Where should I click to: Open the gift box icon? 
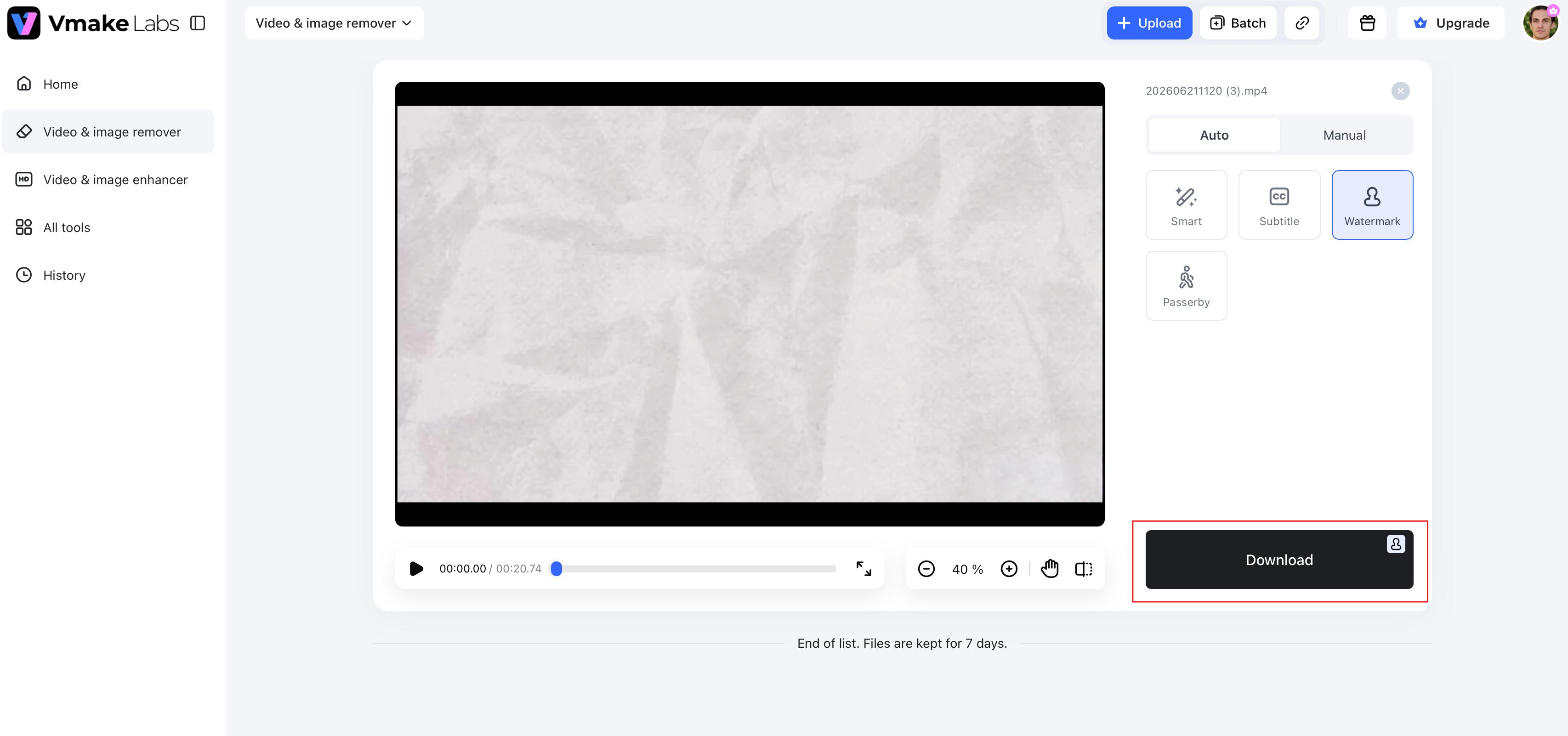pyautogui.click(x=1367, y=23)
